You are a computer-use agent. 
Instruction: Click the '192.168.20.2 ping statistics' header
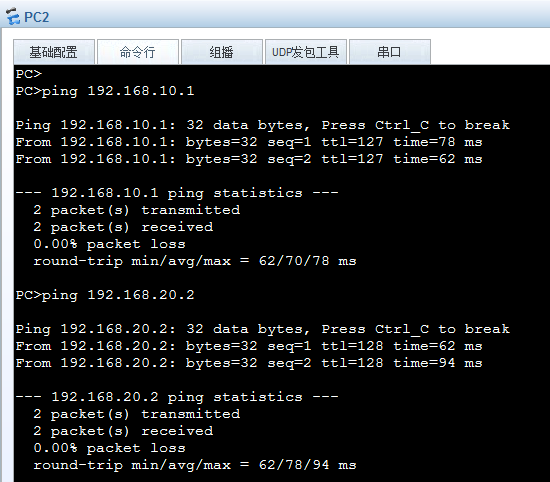tap(177, 397)
